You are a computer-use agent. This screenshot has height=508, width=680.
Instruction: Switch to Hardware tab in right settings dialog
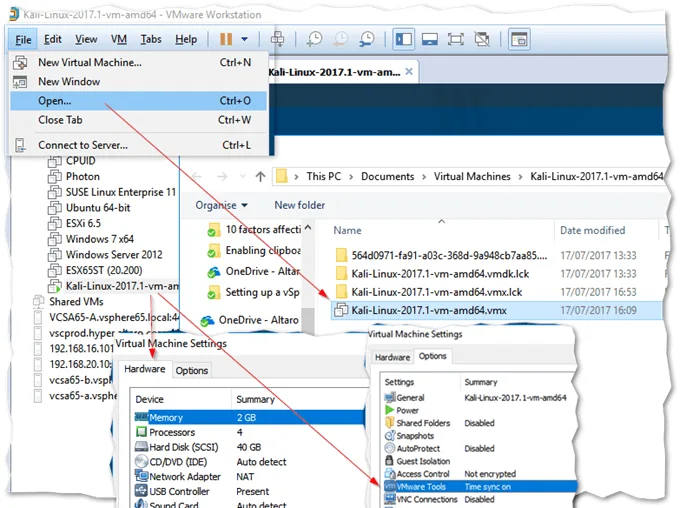coord(392,357)
